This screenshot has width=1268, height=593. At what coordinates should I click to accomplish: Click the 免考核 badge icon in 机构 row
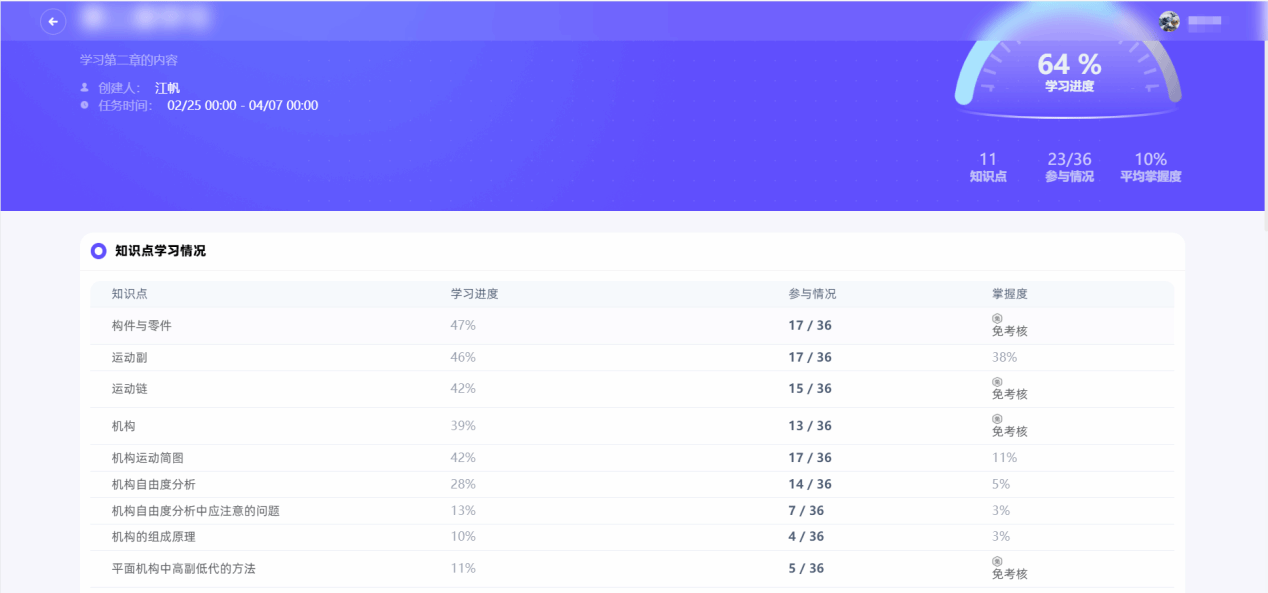coord(997,419)
